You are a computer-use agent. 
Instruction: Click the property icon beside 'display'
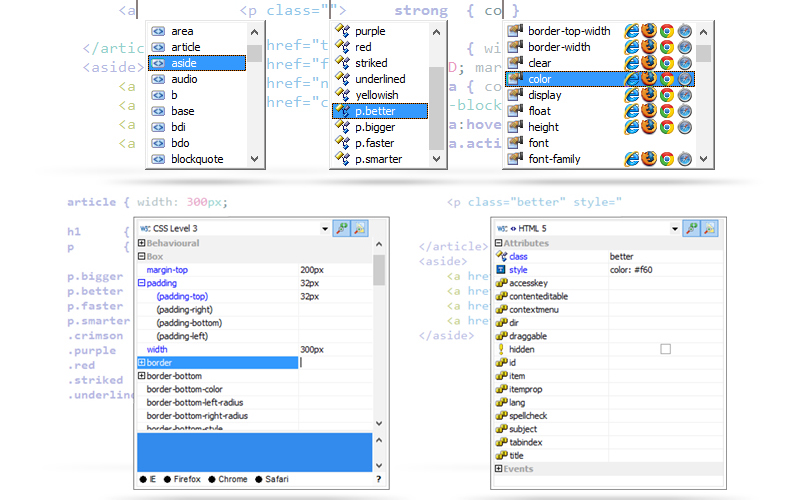[x=515, y=95]
